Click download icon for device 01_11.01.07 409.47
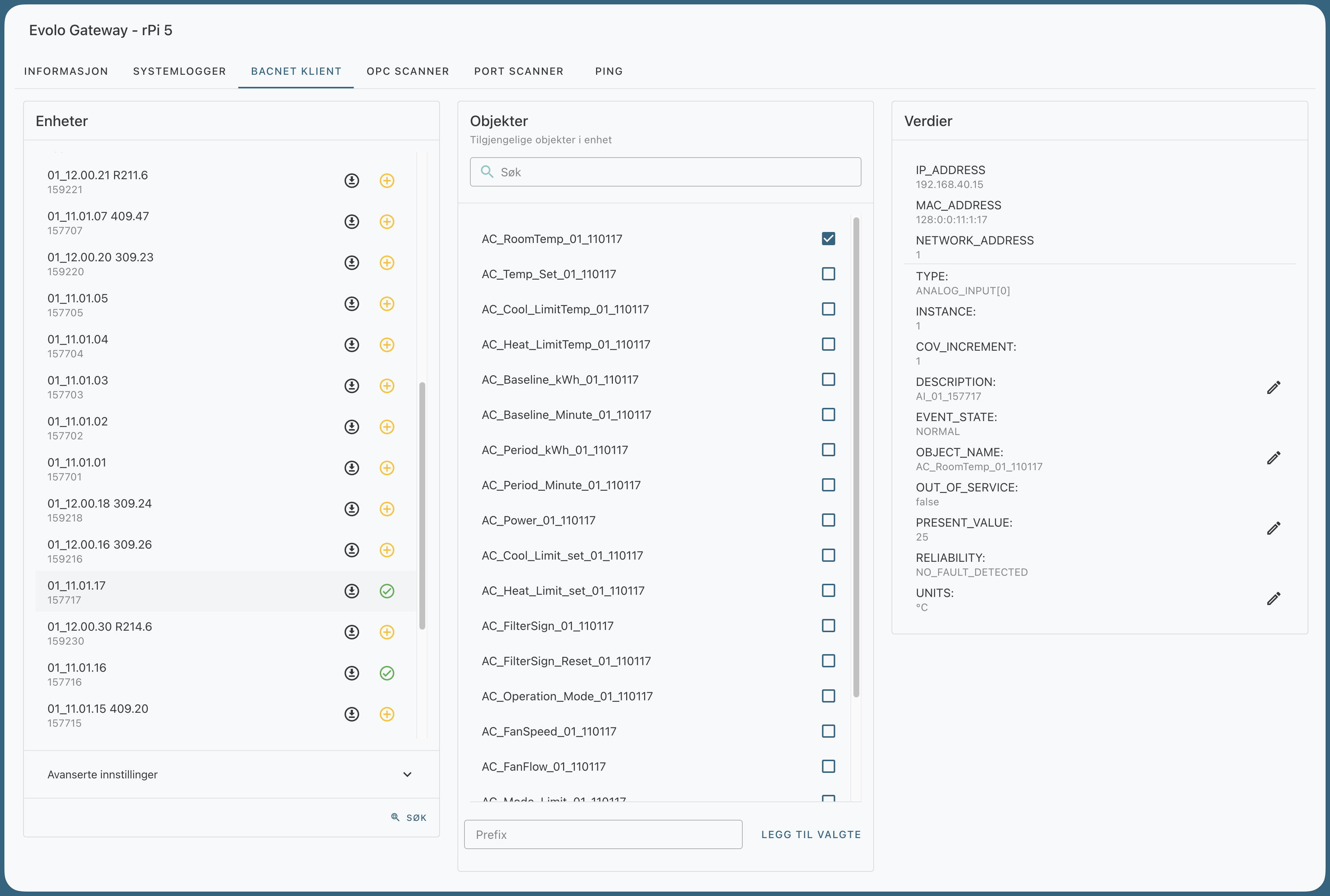 [352, 222]
